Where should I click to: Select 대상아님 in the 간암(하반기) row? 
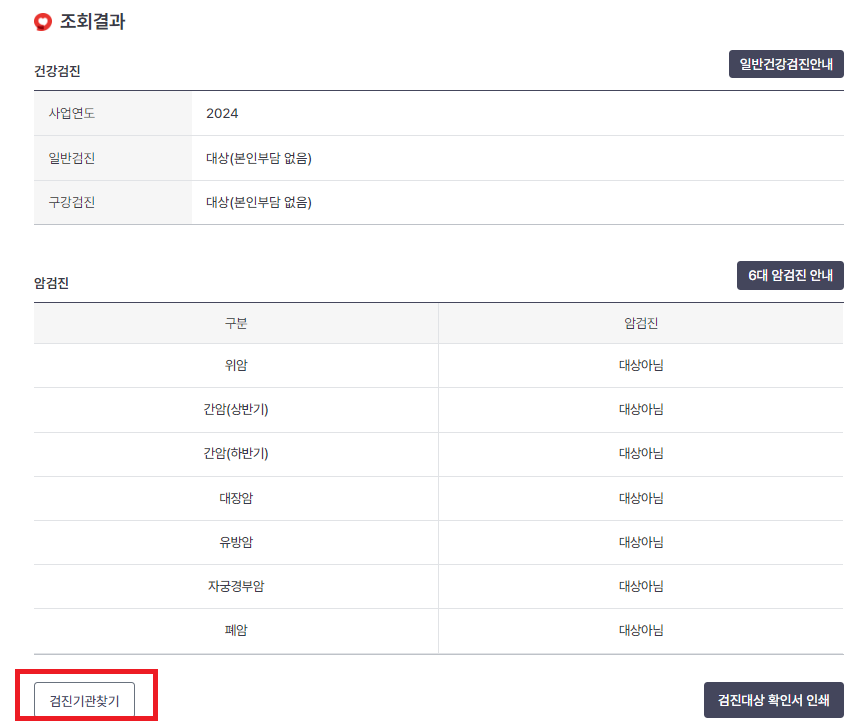[641, 454]
